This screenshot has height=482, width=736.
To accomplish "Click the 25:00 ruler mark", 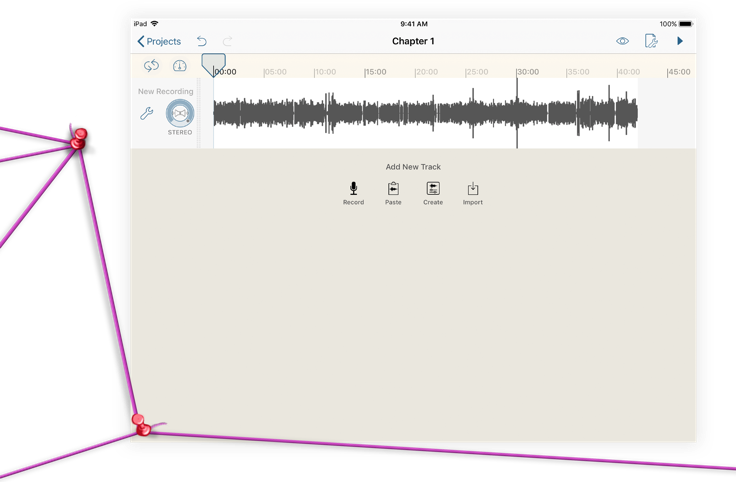I will (477, 72).
